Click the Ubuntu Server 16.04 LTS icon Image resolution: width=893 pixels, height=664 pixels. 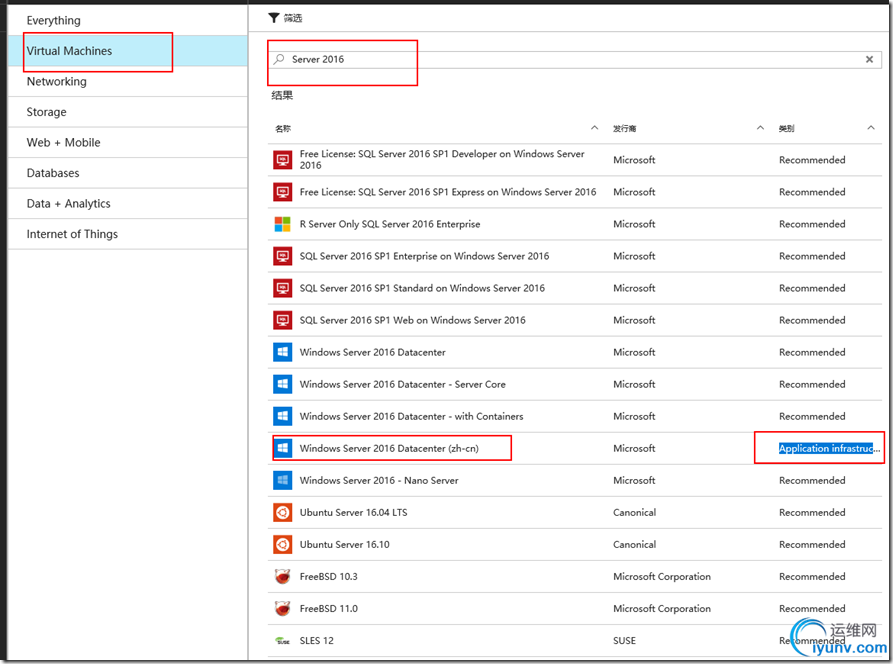[x=282, y=513]
